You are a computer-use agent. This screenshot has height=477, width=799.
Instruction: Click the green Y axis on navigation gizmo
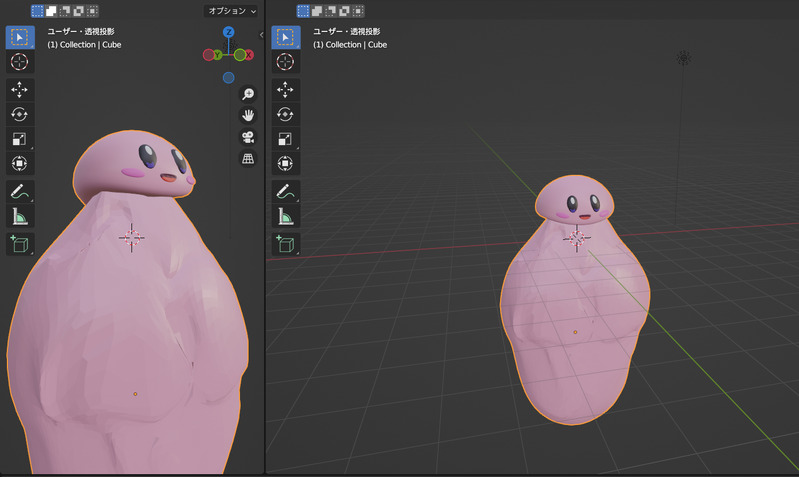coord(218,55)
